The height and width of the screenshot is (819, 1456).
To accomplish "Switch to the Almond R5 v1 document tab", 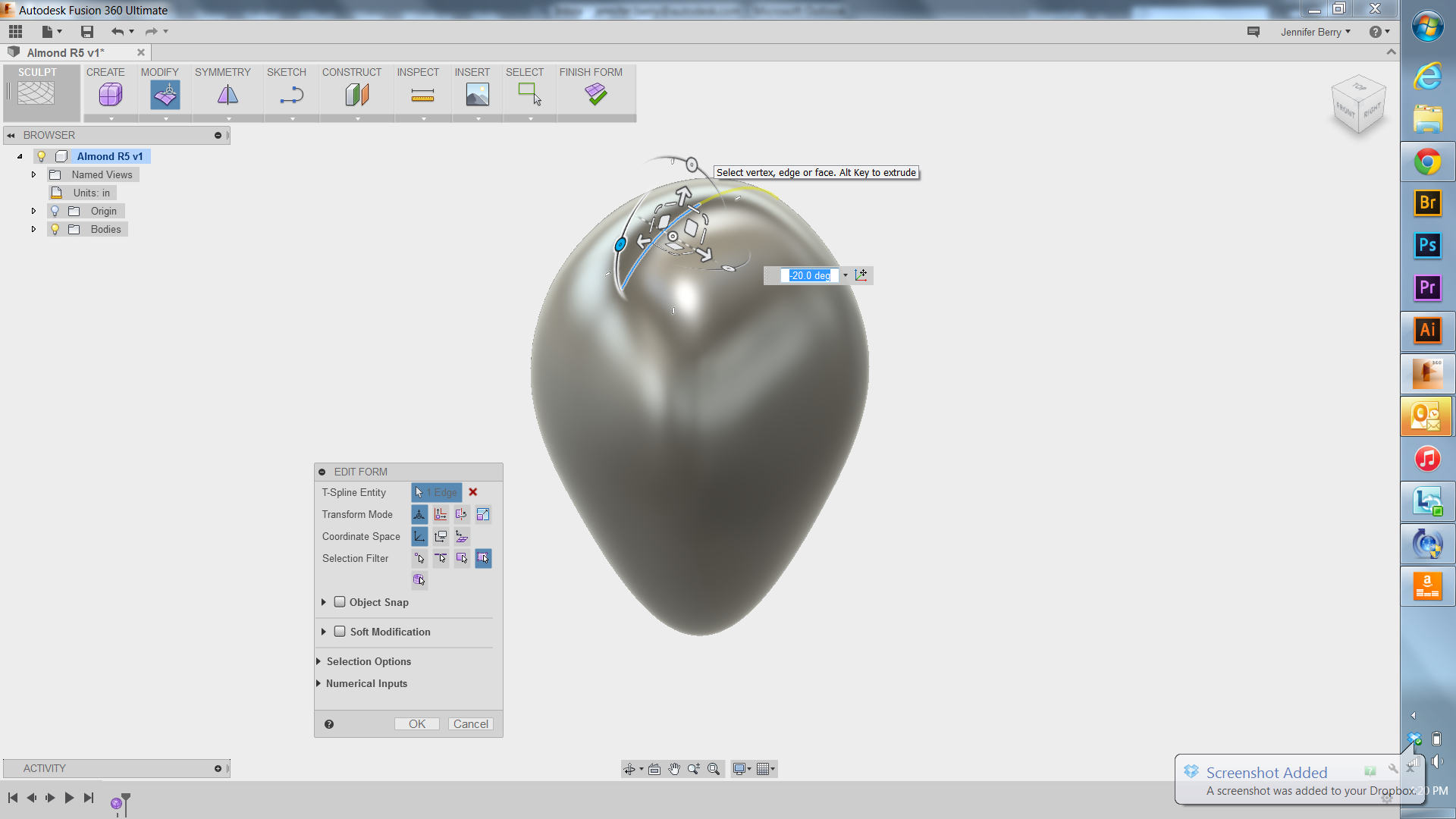I will [68, 52].
